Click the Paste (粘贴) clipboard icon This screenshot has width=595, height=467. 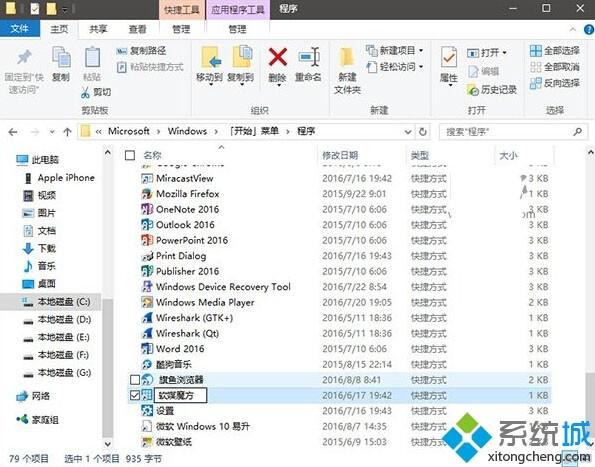pos(92,58)
